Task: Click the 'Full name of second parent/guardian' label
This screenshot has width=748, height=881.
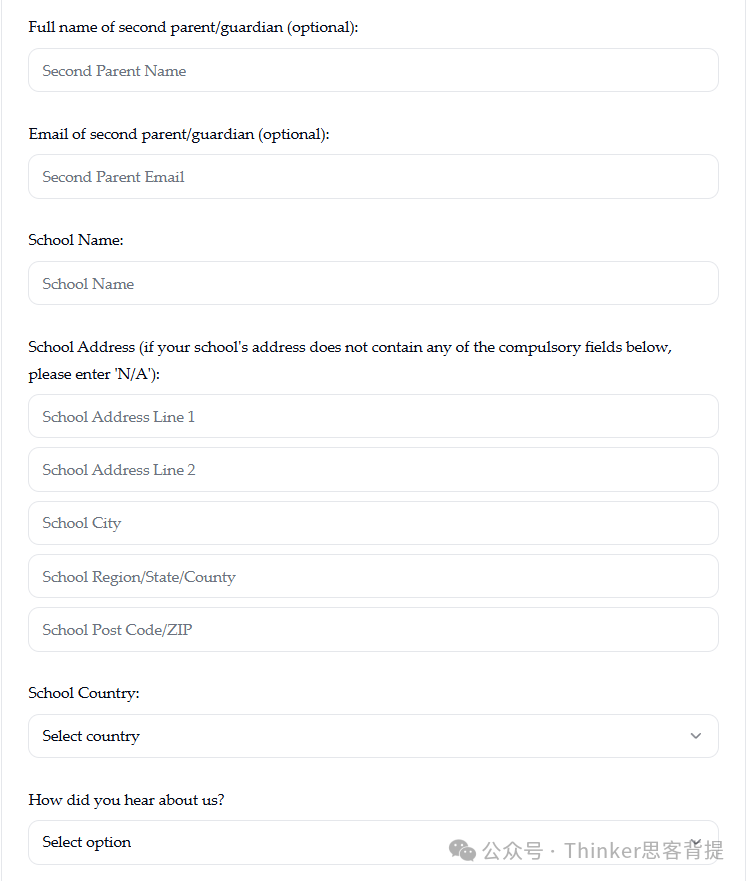Action: coord(193,27)
